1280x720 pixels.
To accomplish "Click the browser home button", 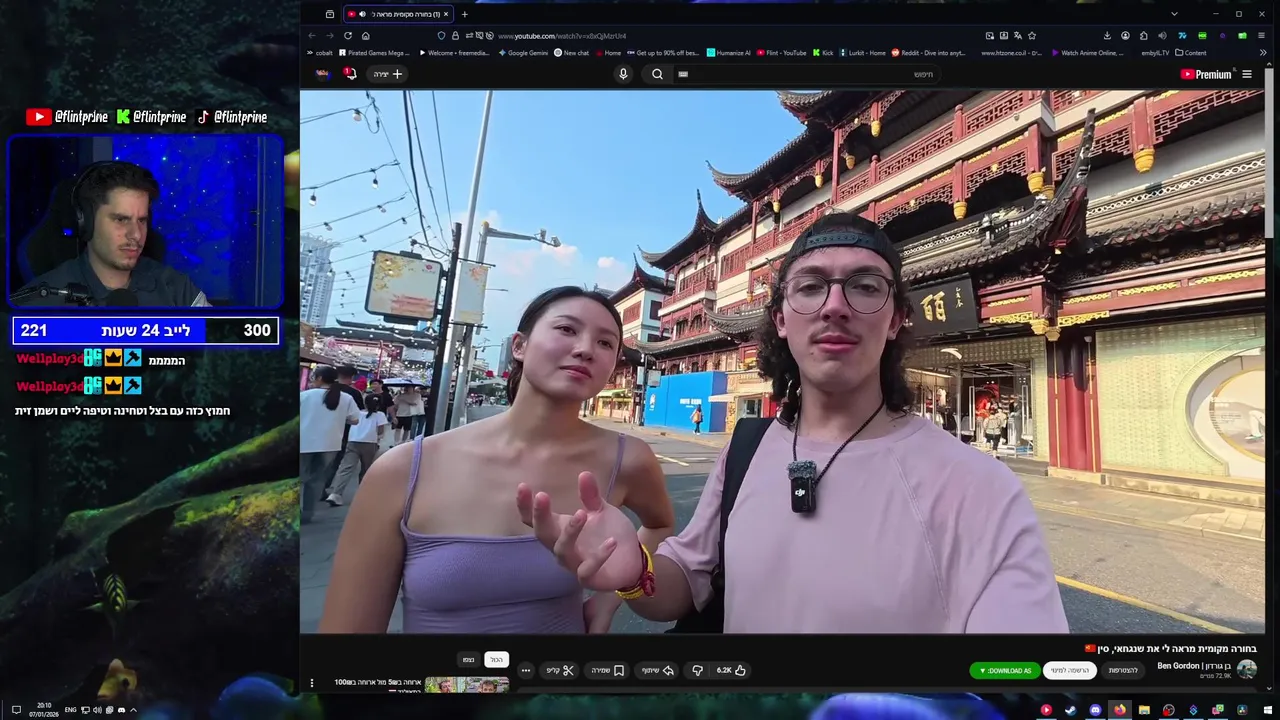I will click(x=366, y=35).
